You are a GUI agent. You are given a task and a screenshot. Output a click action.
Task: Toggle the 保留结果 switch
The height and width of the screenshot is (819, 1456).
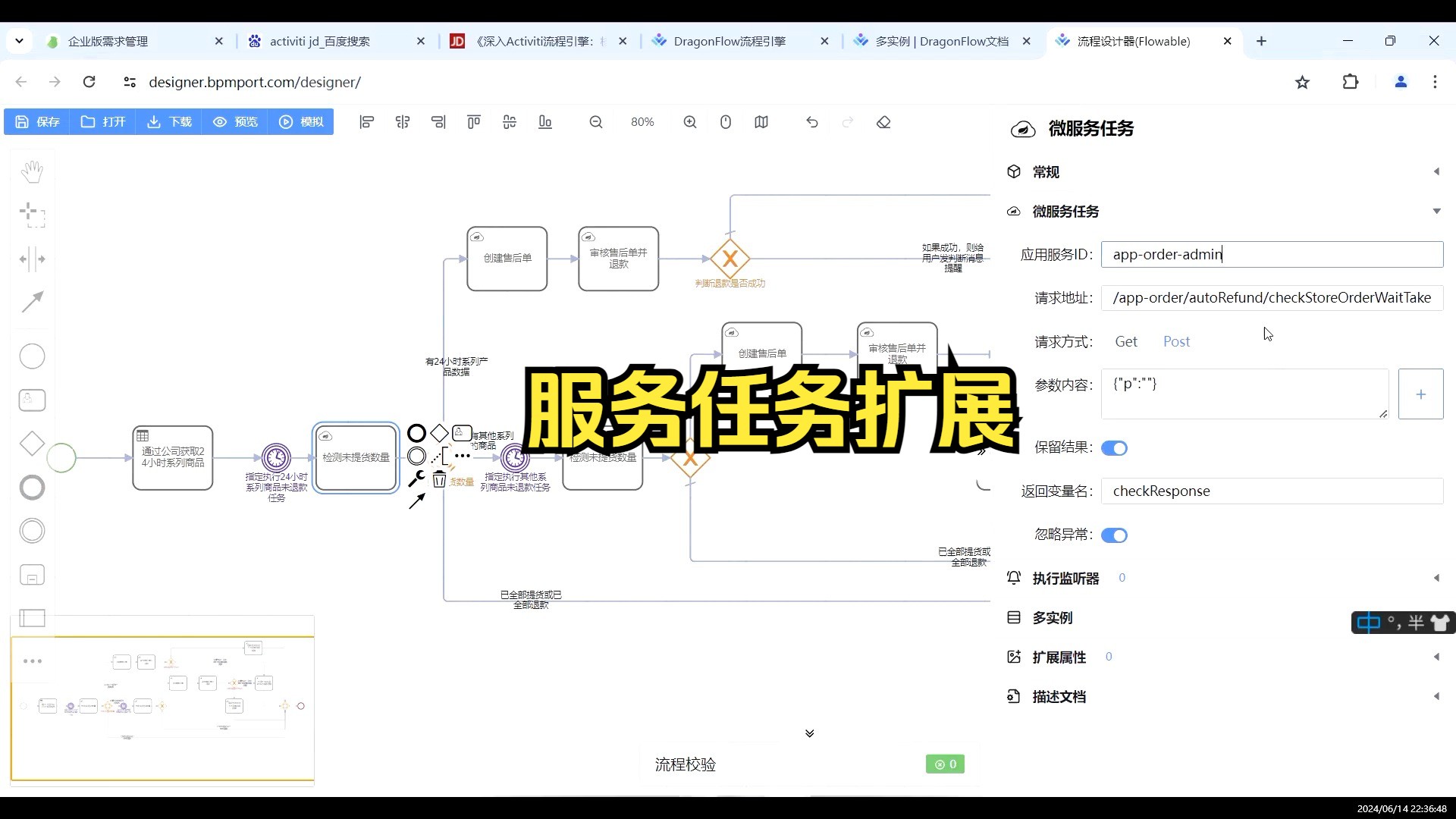point(1114,448)
